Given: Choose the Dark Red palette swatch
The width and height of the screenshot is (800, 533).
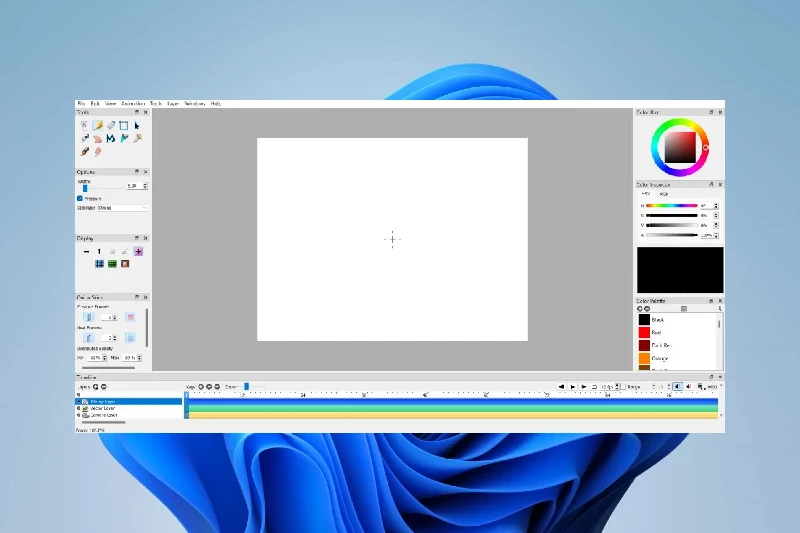Looking at the screenshot, I should click(644, 345).
